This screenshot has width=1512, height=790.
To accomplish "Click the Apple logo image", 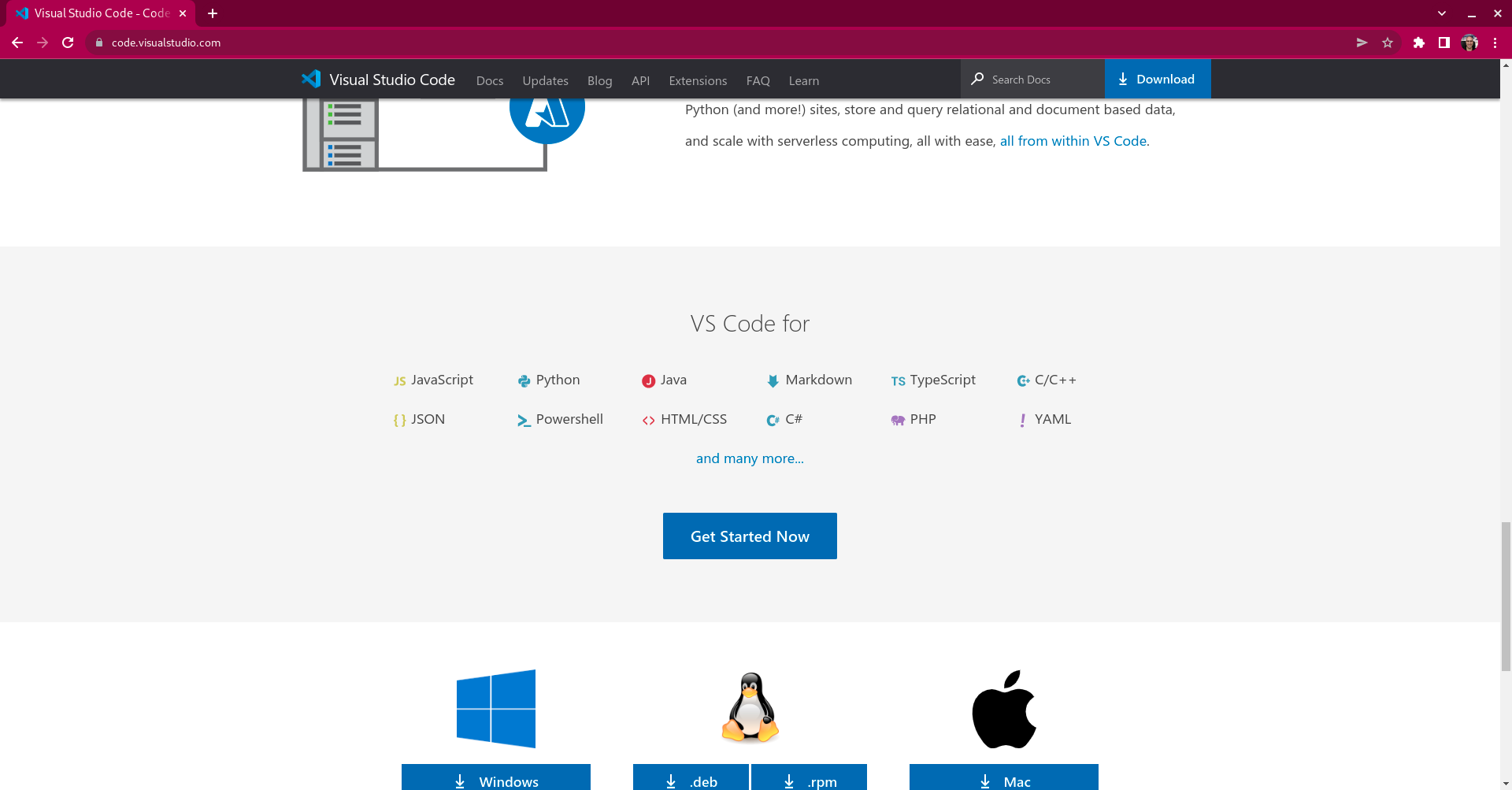I will [1004, 709].
